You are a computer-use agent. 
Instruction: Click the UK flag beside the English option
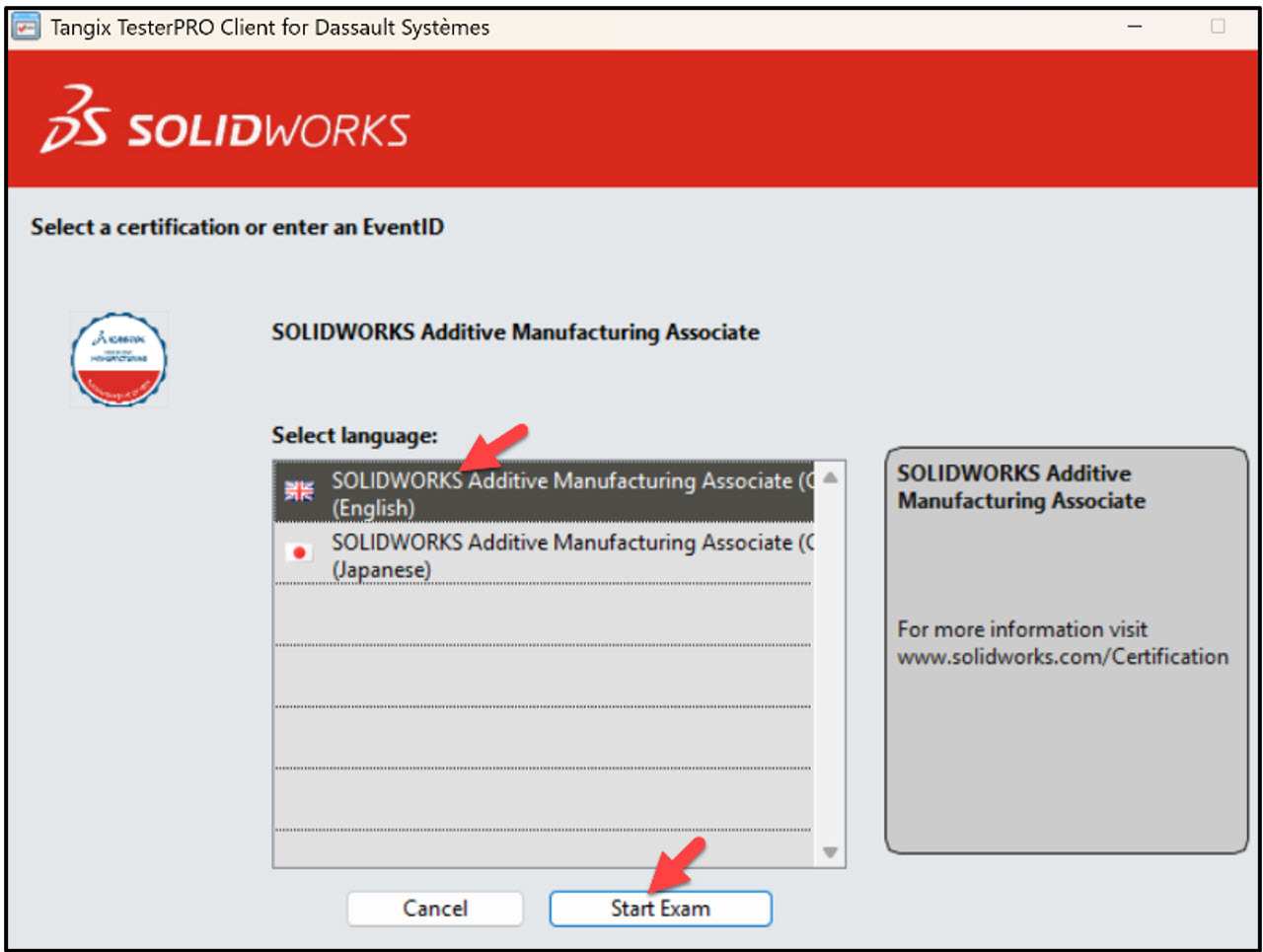tap(298, 490)
